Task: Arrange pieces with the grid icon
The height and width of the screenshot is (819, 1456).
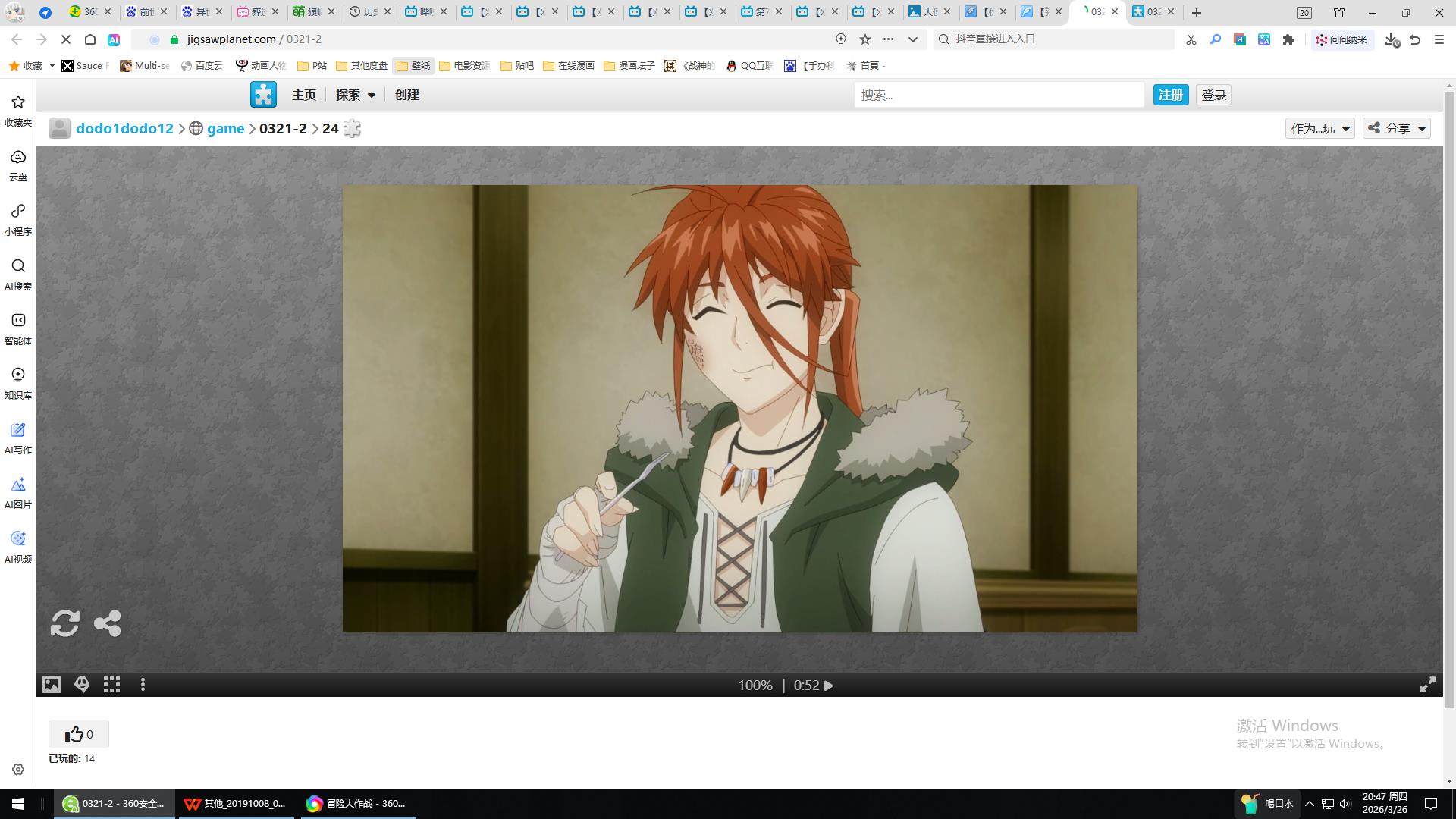Action: pyautogui.click(x=111, y=685)
